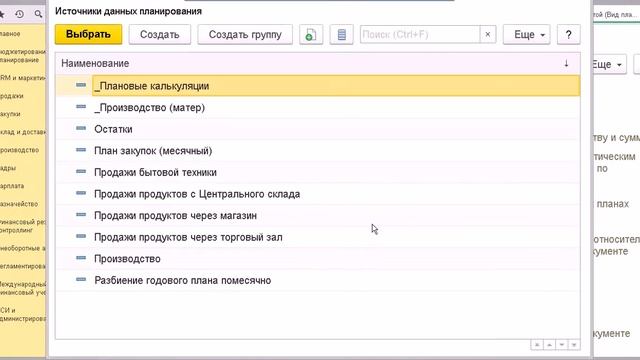Click the item icon beside _Плановые калькуляции
Screen dimensions: 640x360
coord(81,85)
